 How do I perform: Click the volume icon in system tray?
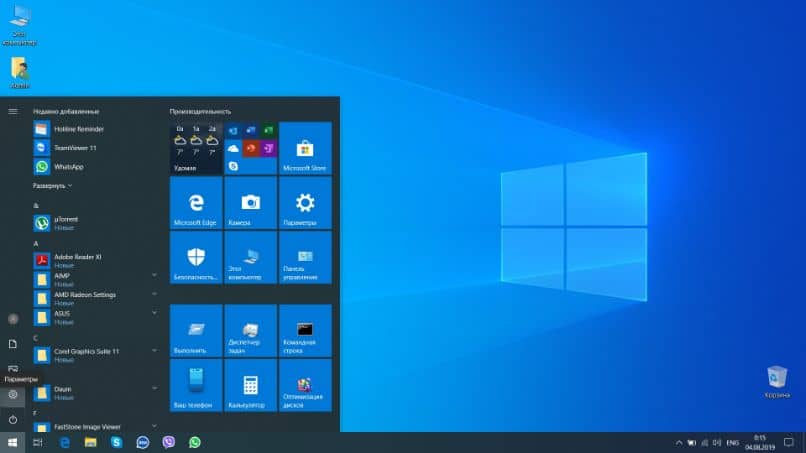[x=717, y=443]
